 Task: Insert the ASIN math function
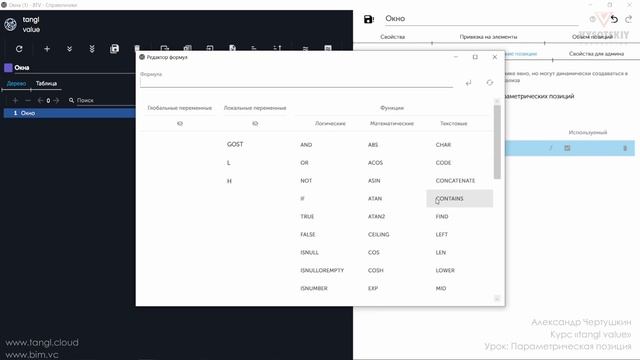point(374,181)
